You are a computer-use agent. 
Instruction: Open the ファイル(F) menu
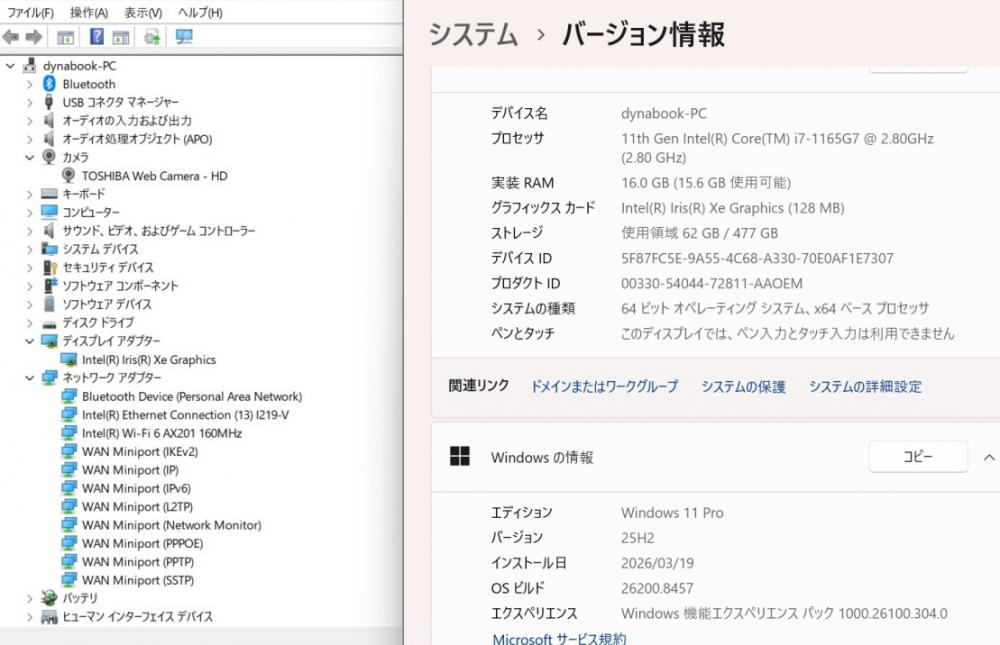(30, 13)
